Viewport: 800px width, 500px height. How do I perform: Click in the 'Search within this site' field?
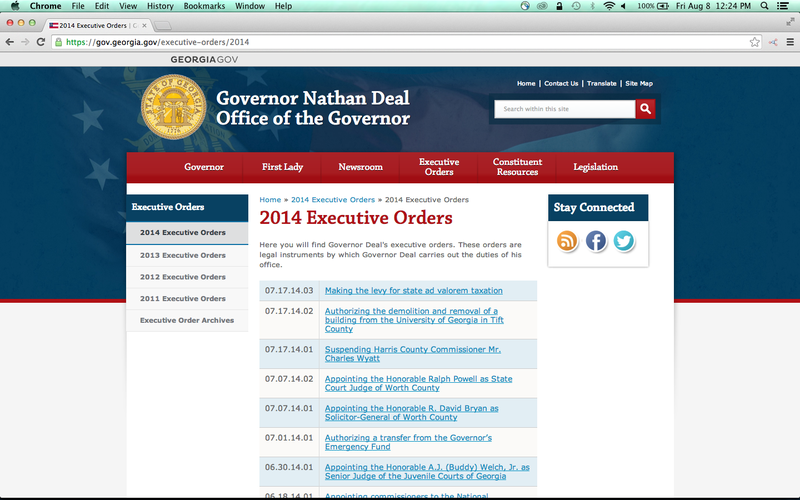click(565, 109)
